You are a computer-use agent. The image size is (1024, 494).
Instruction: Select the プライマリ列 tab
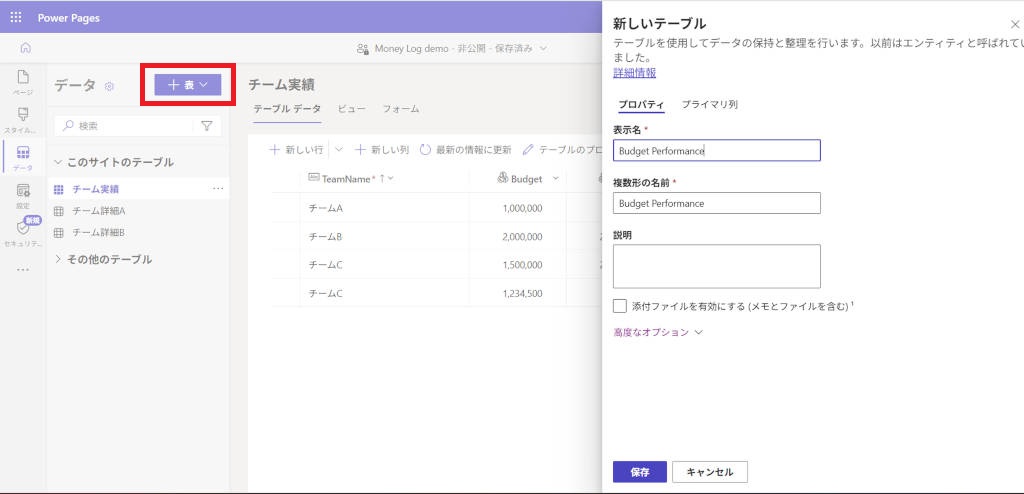[x=710, y=105]
